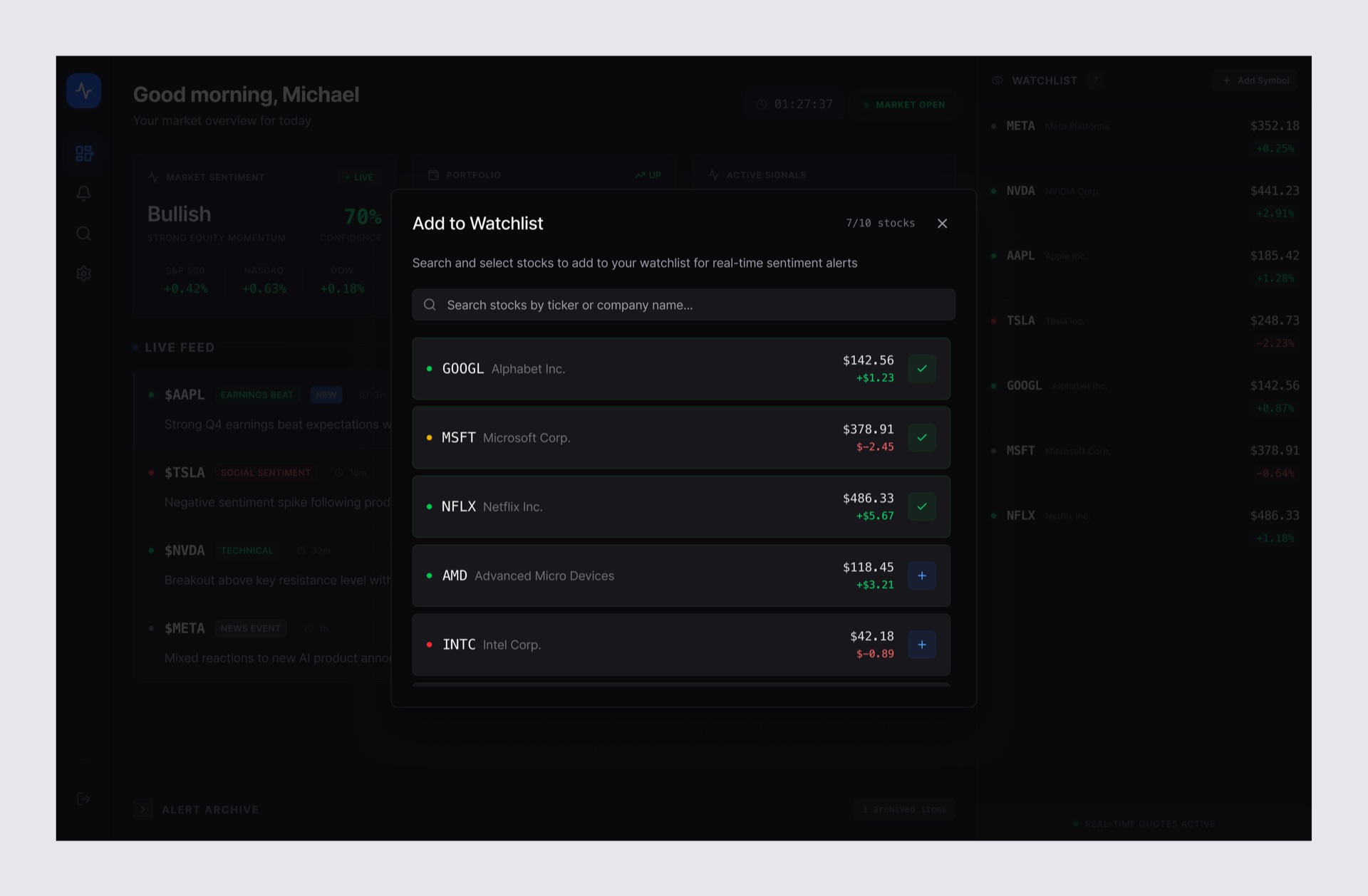Expand the Alert Archive section

142,809
